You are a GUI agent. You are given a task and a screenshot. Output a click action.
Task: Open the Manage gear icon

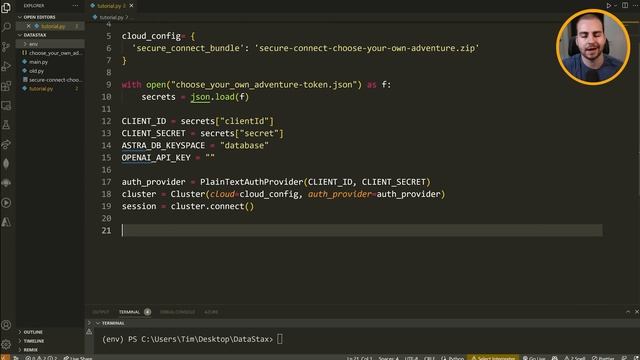pos(6,344)
